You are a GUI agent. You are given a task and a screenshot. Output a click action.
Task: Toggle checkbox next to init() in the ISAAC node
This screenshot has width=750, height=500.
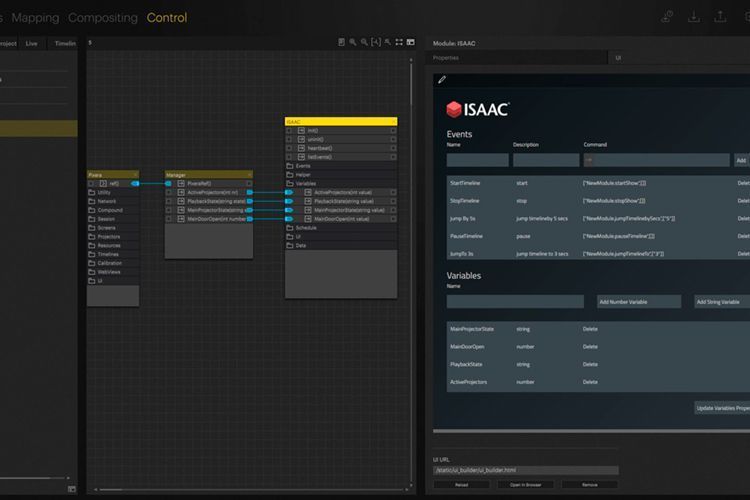coord(289,131)
